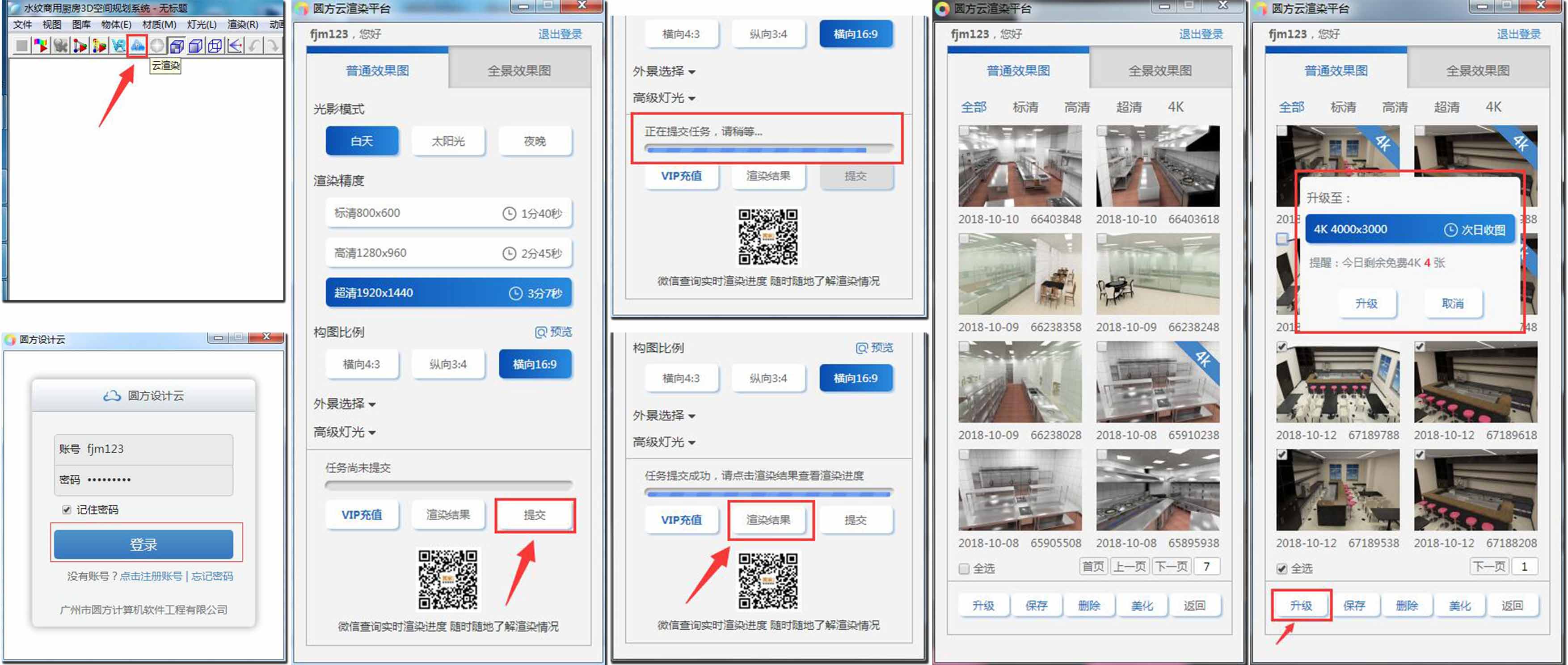Click progress bar under 任务尚未提交

click(449, 485)
